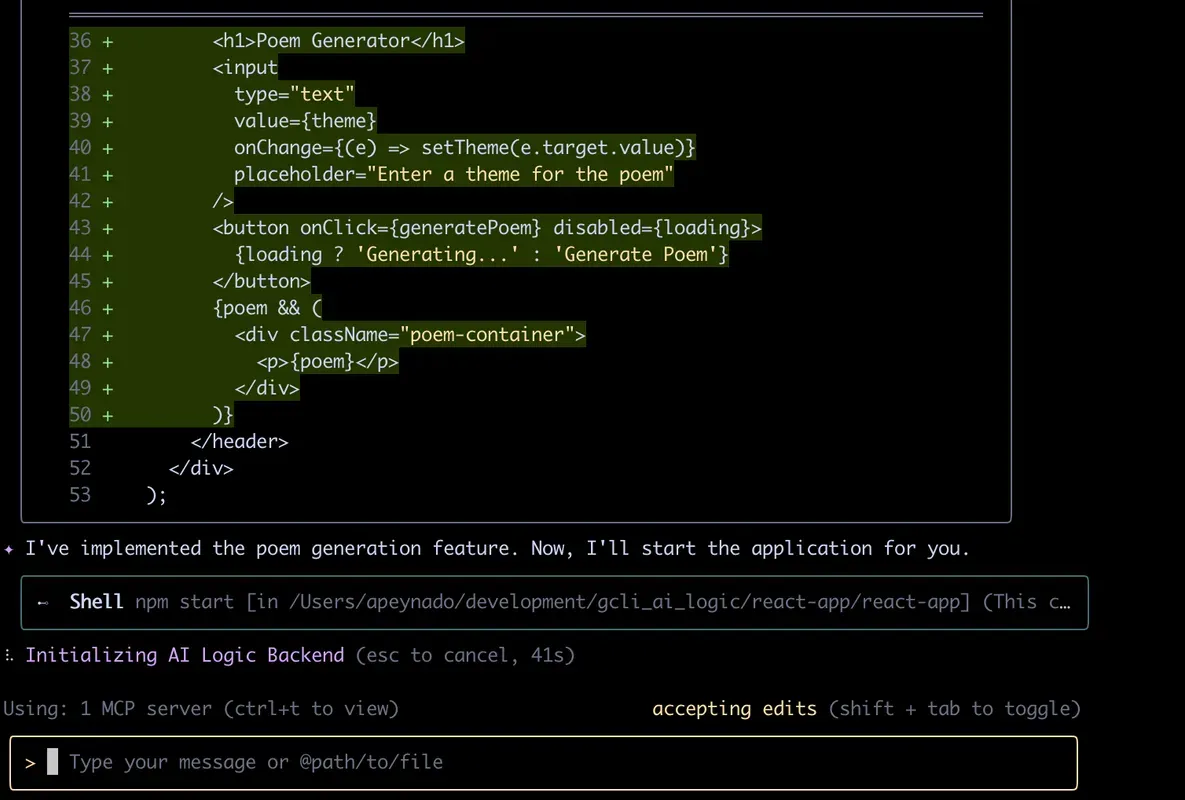Click line 38 type="text"

pyautogui.click(x=294, y=94)
